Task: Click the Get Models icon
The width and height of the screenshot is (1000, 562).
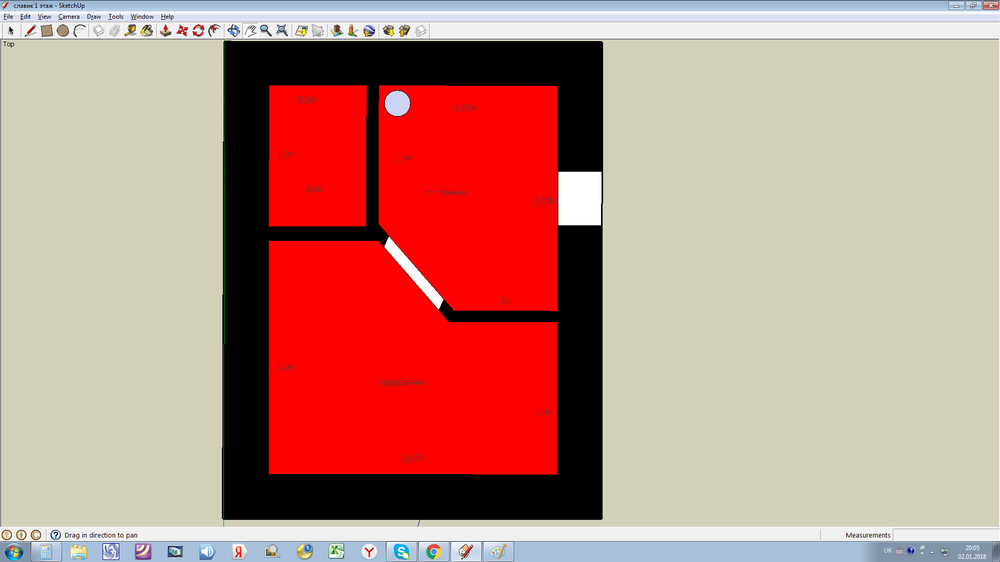Action: click(388, 31)
